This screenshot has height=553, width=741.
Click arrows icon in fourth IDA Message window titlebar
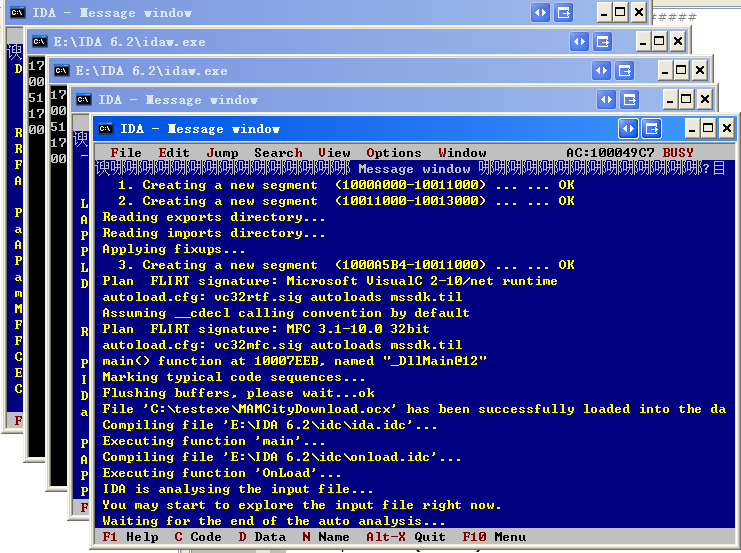tap(607, 100)
